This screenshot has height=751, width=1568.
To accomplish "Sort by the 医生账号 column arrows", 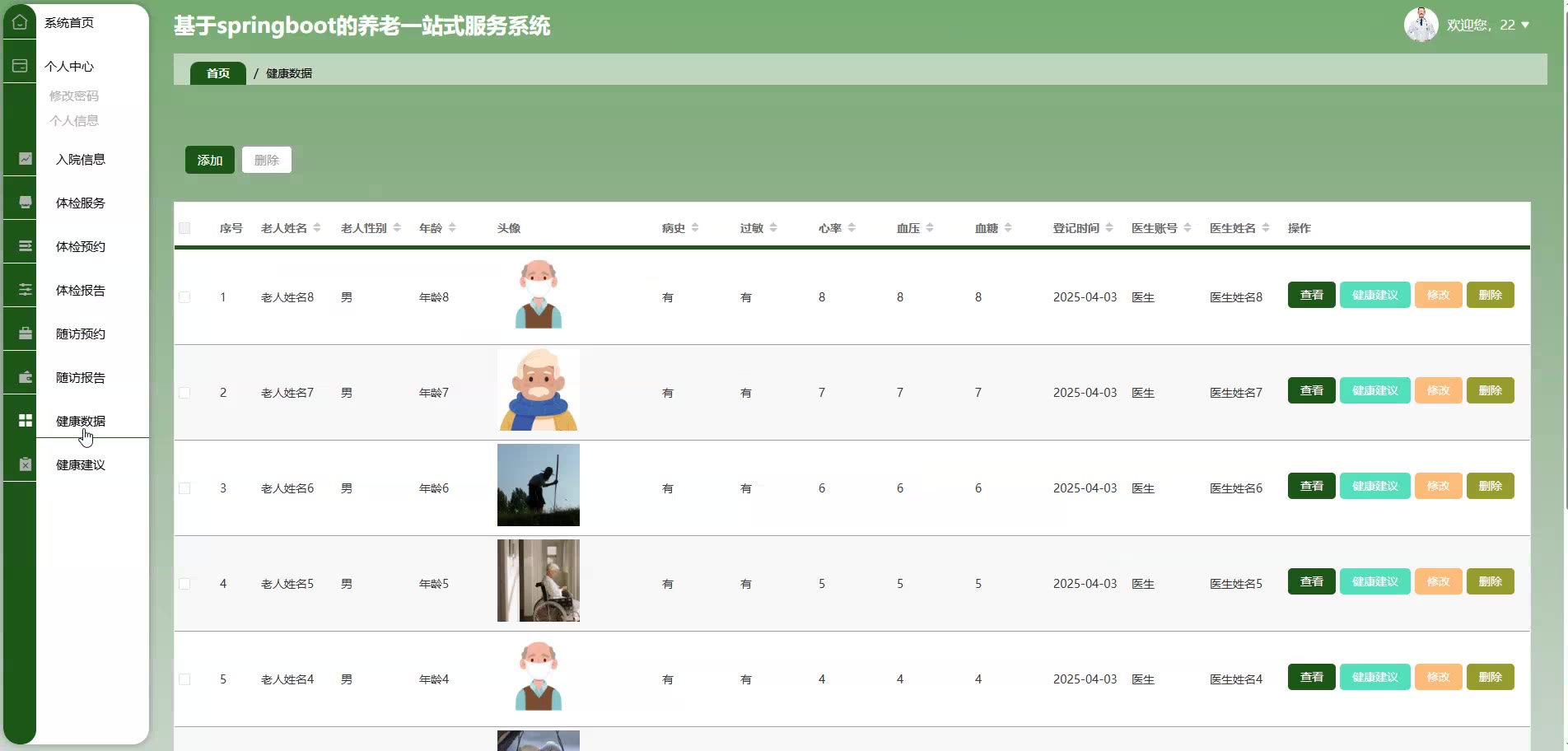I will point(1188,228).
